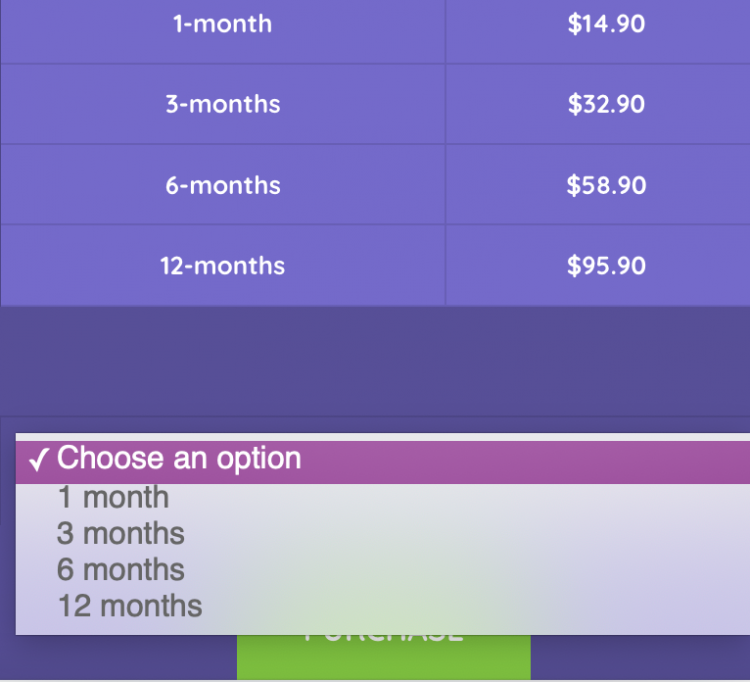
Task: Click the dark area left of Purchase button
Action: [x=118, y=658]
